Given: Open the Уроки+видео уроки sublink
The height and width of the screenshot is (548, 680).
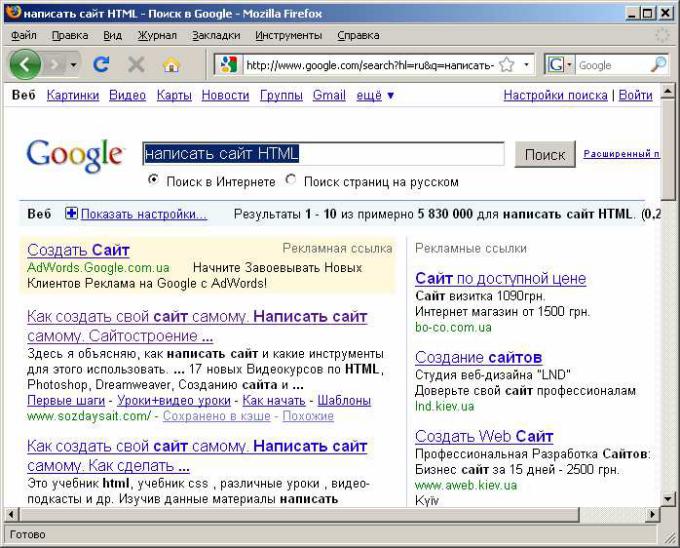Looking at the screenshot, I should 174,401.
